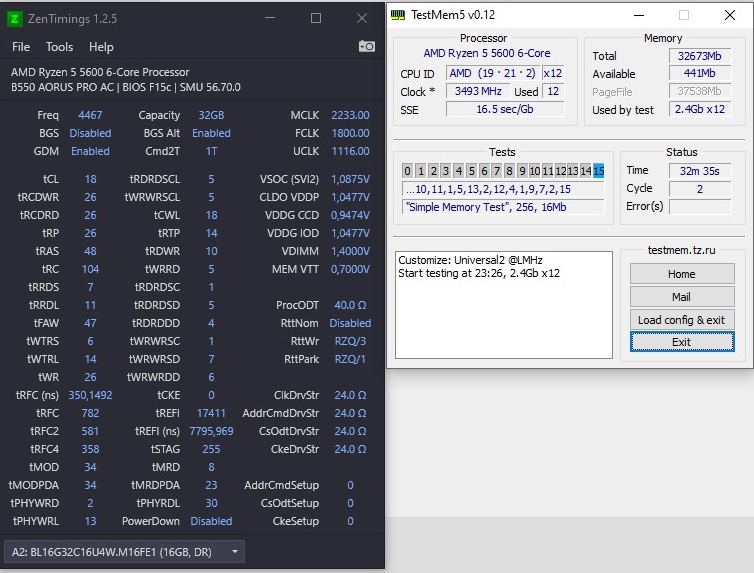Click the BGS Alt Enabled value
This screenshot has height=573, width=754.
[211, 133]
